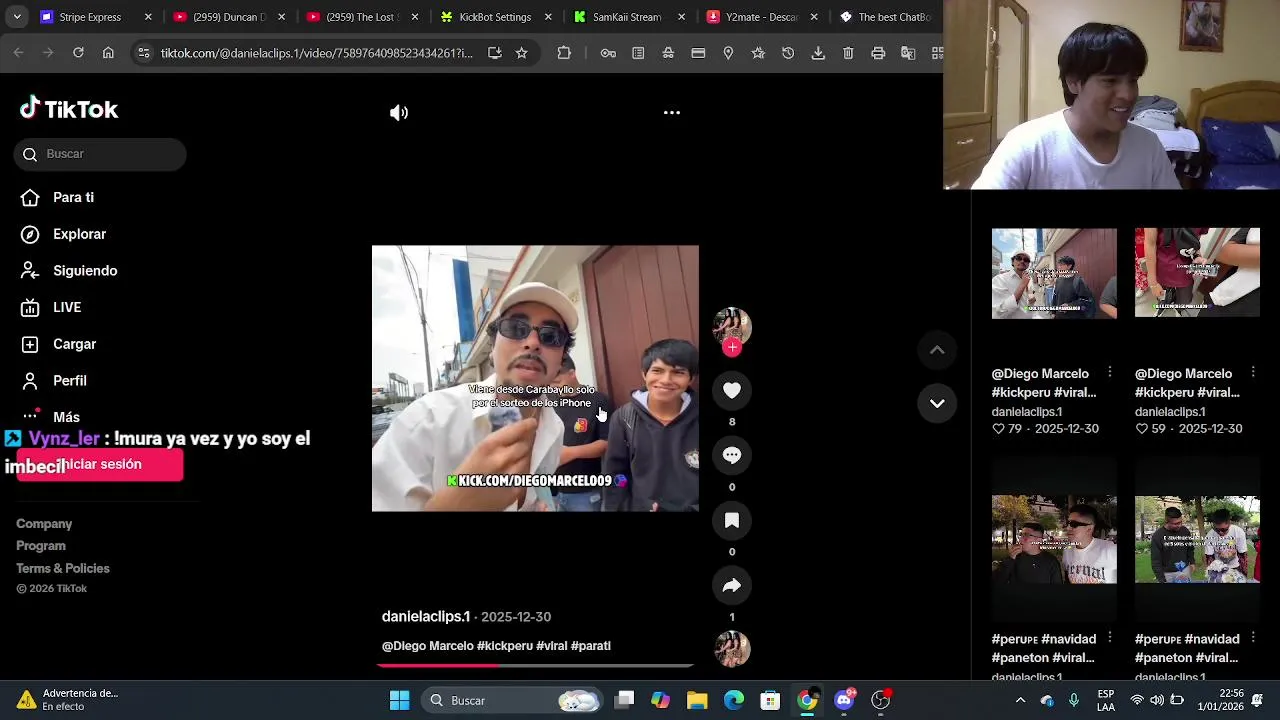
Task: Switch to Y2mate tab
Action: tap(762, 17)
